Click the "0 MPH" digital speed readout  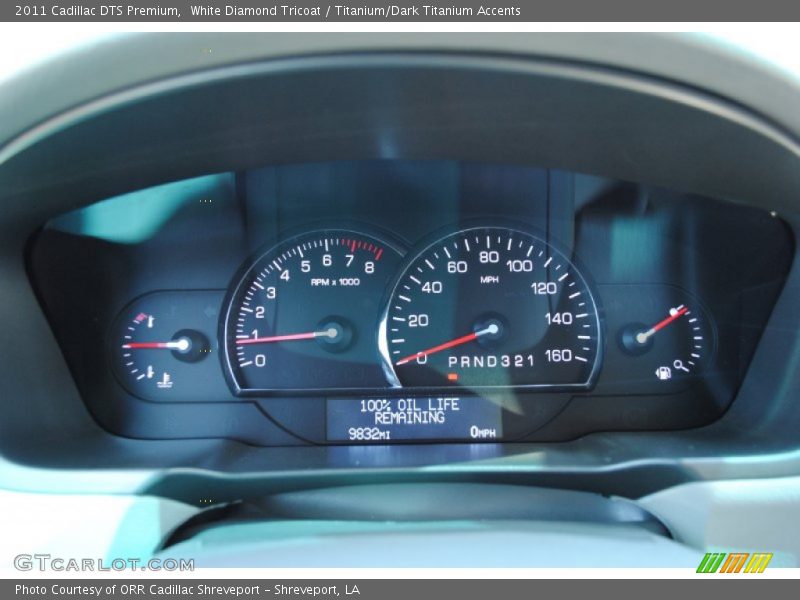coord(483,432)
